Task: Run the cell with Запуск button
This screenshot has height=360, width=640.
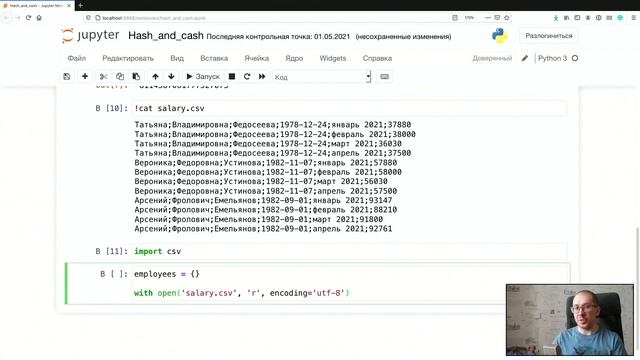Action: coord(203,76)
